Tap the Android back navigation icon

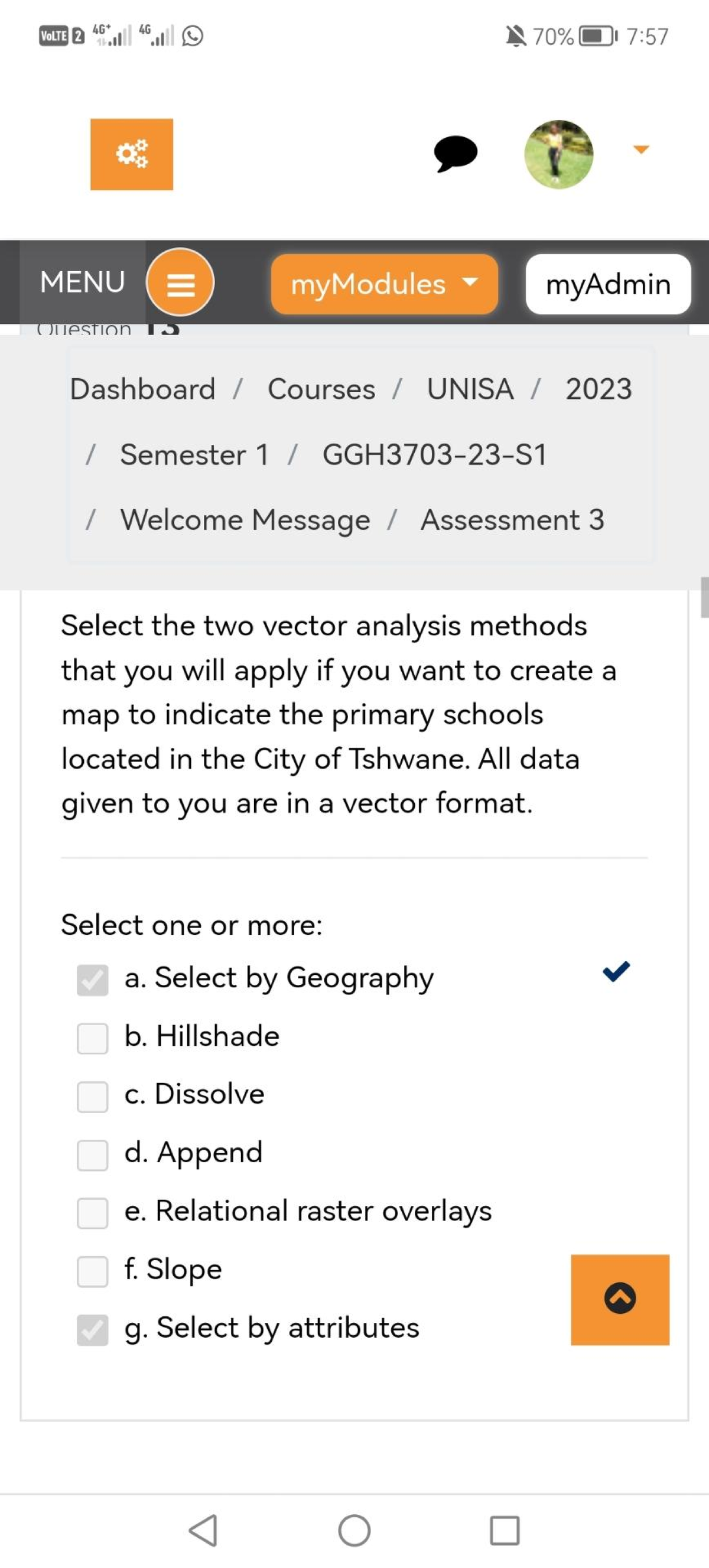click(203, 1530)
